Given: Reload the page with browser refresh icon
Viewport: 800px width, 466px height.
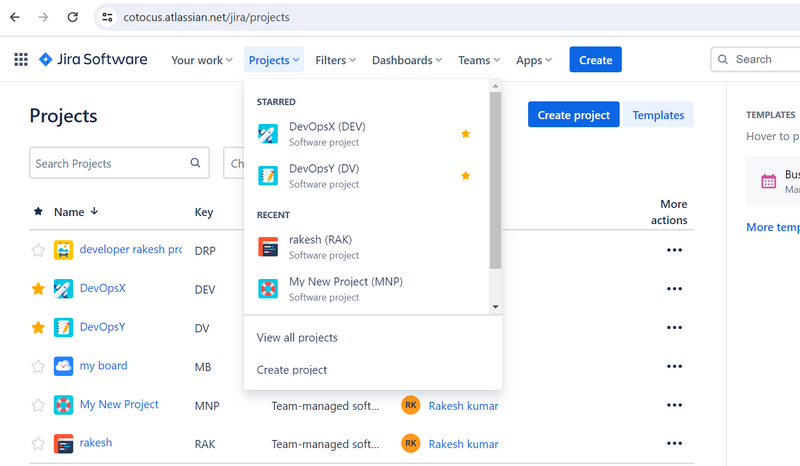Looking at the screenshot, I should pyautogui.click(x=72, y=17).
